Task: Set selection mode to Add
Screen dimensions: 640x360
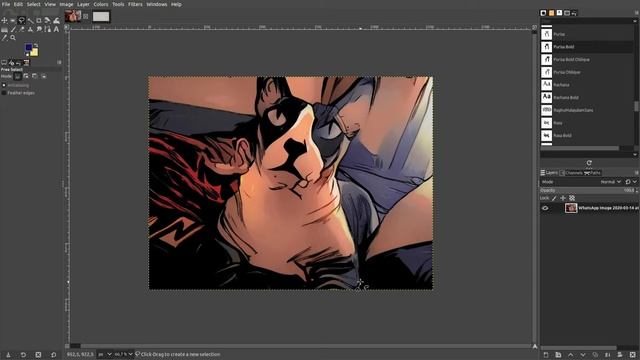Action: [x=26, y=76]
